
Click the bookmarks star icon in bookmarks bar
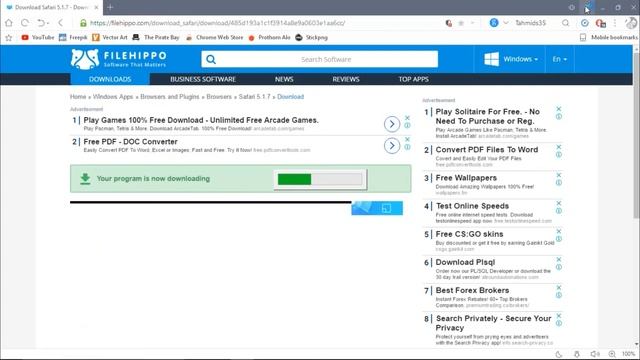click(9, 38)
